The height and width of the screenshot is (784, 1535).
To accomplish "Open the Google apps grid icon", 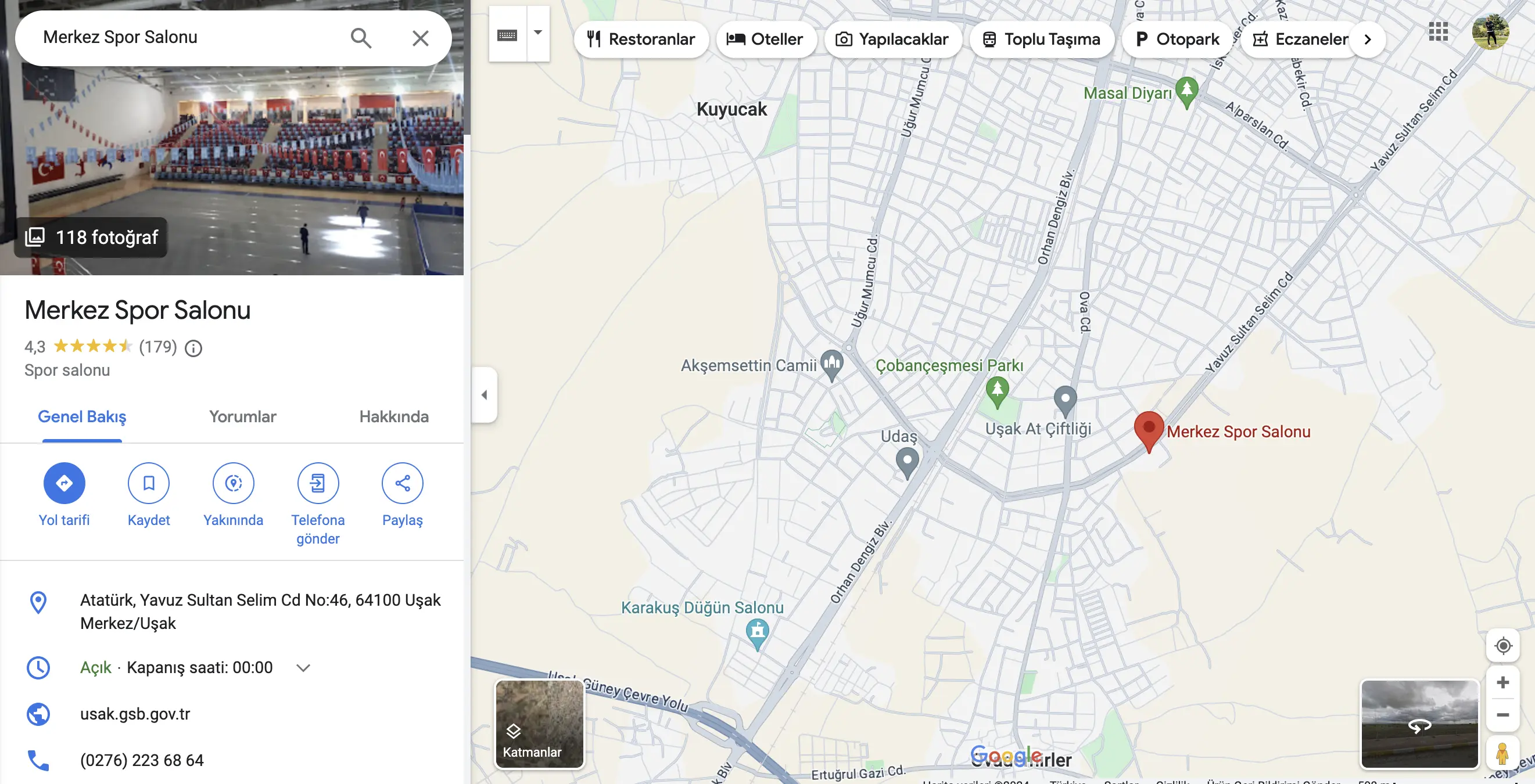I will [1439, 31].
